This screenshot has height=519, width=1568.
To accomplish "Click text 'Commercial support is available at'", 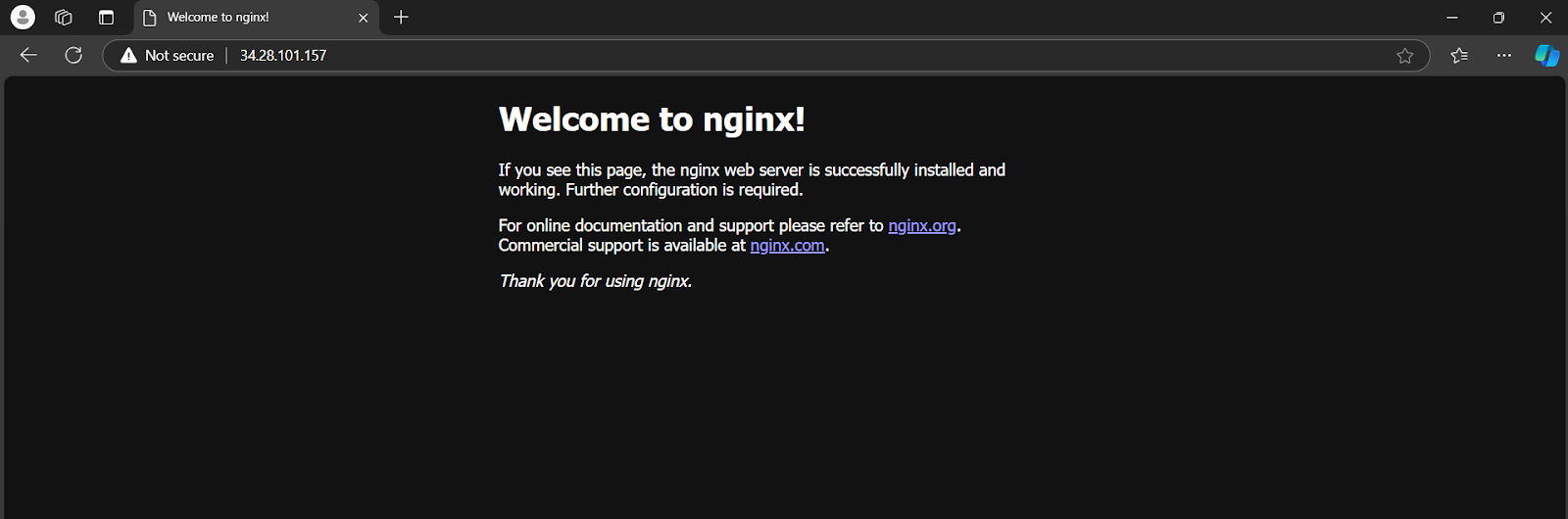I will (x=621, y=246).
